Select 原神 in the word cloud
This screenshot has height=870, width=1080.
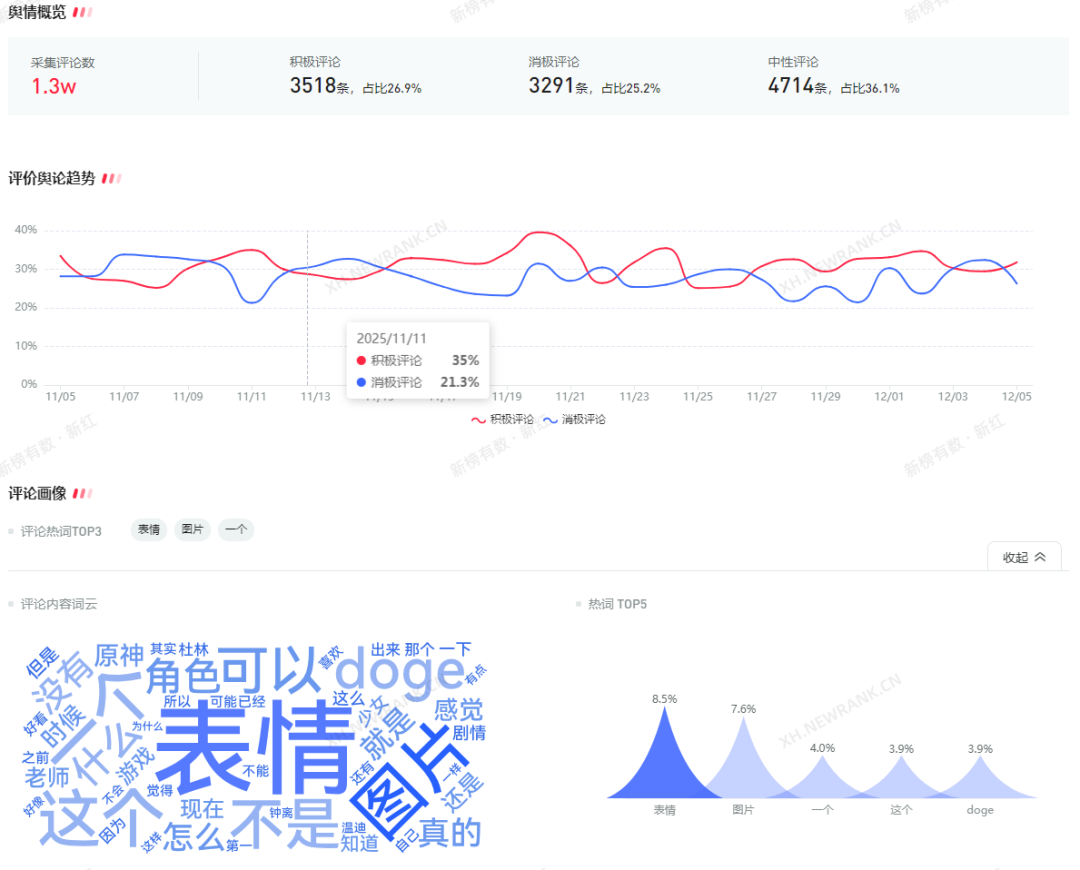click(x=119, y=656)
